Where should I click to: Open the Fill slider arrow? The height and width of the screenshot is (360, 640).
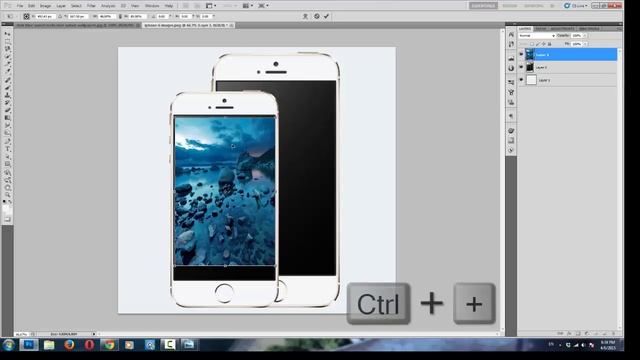pyautogui.click(x=585, y=44)
